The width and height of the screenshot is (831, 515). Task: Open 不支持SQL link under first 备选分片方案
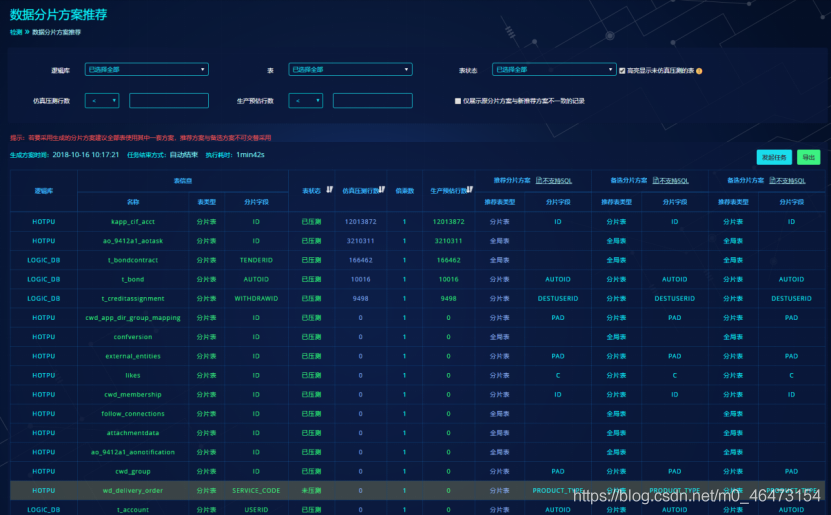click(x=670, y=181)
